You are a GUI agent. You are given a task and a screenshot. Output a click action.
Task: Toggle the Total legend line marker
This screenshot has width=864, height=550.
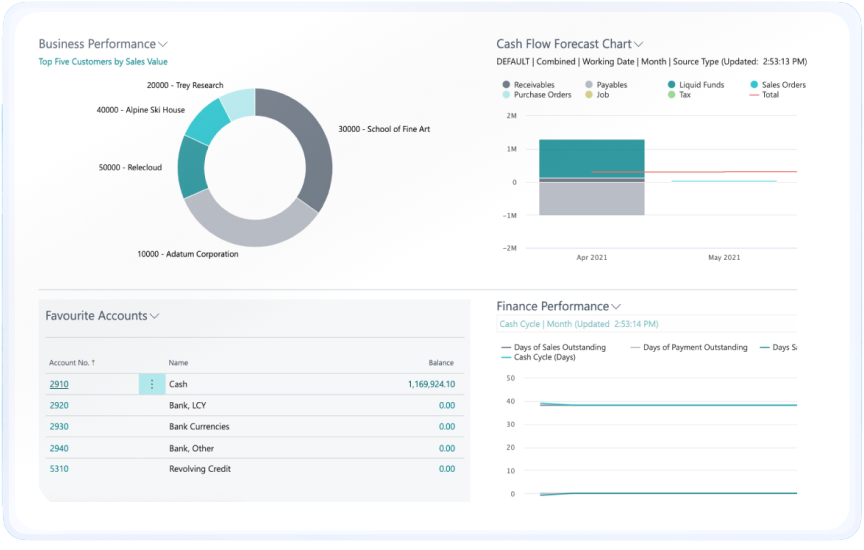(754, 95)
